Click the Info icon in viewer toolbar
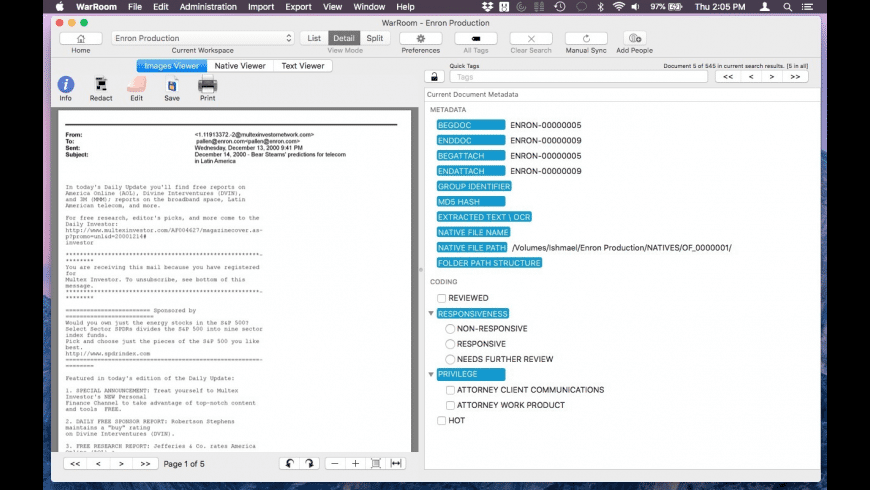The height and width of the screenshot is (490, 870). 66,85
